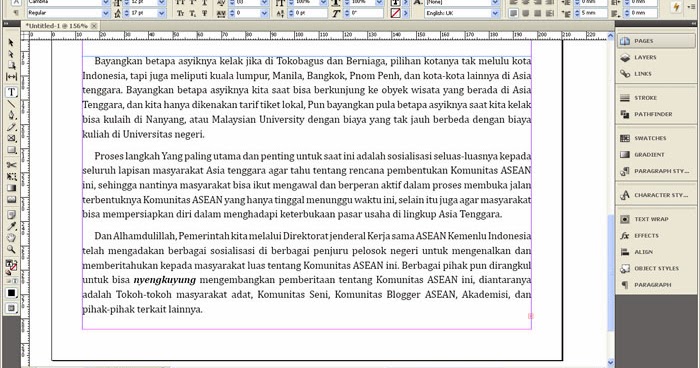Open the Stroke panel

coord(656,98)
